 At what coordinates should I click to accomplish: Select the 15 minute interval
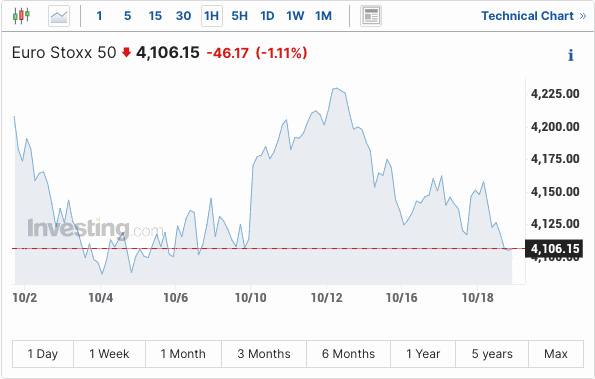point(155,16)
